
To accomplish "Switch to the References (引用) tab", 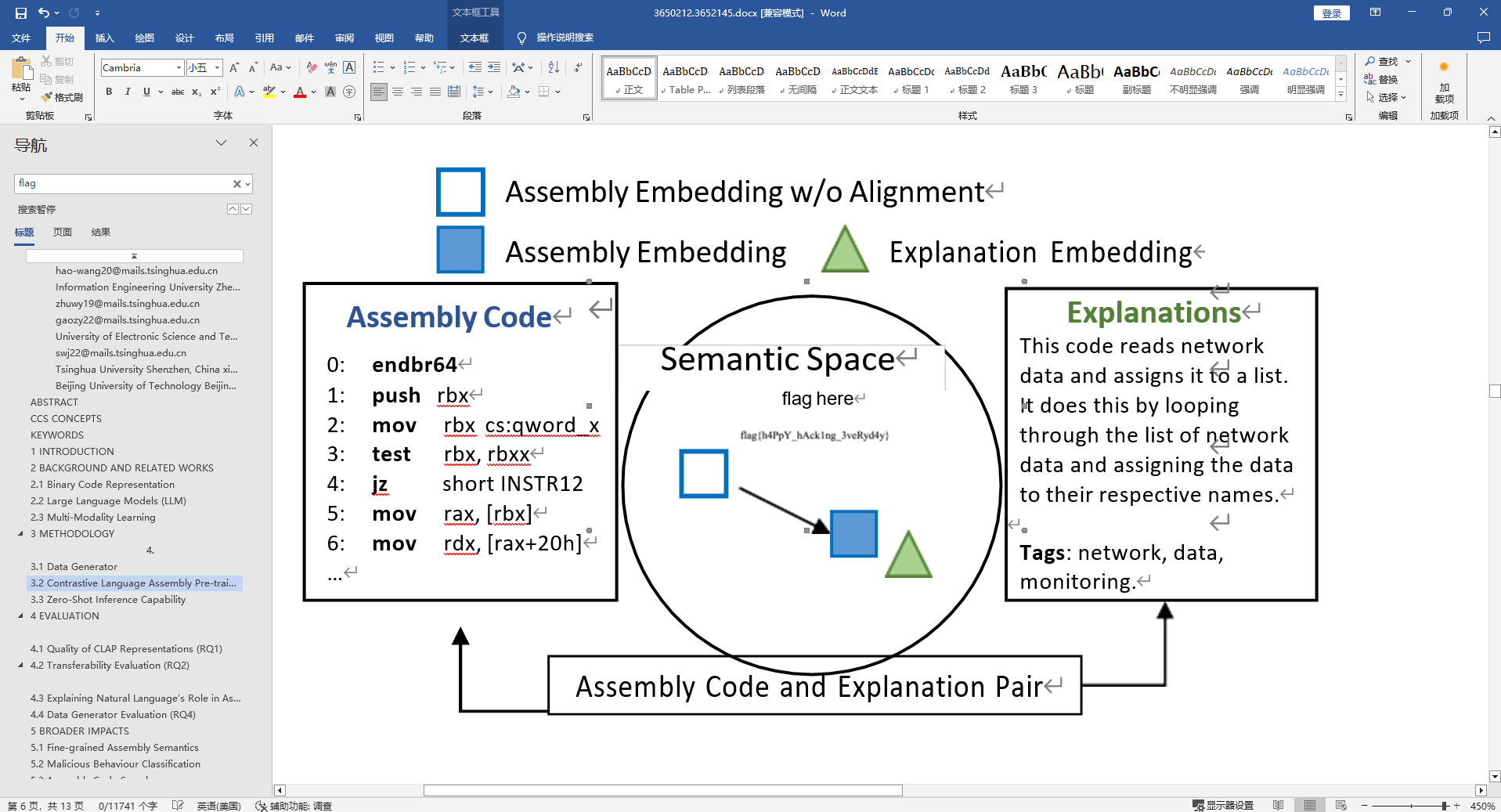I will (x=264, y=38).
